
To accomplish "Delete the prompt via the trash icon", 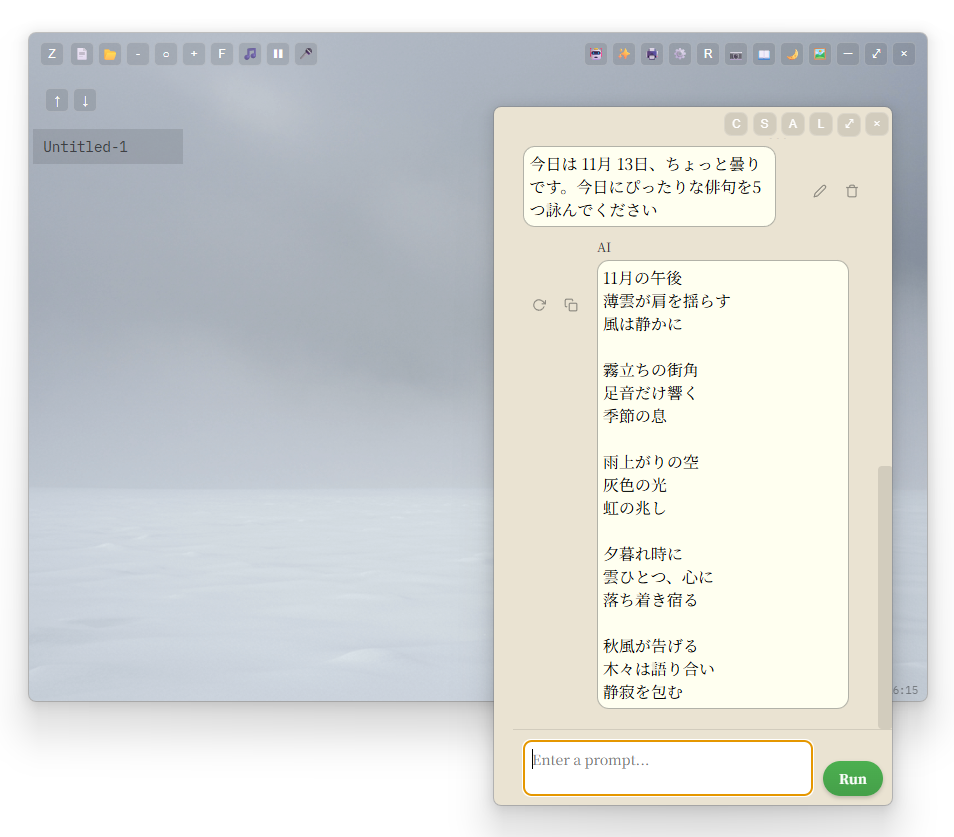I will click(x=851, y=190).
